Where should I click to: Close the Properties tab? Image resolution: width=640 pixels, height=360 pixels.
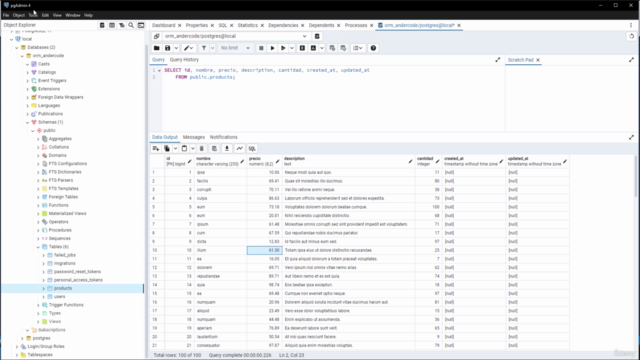(212, 25)
